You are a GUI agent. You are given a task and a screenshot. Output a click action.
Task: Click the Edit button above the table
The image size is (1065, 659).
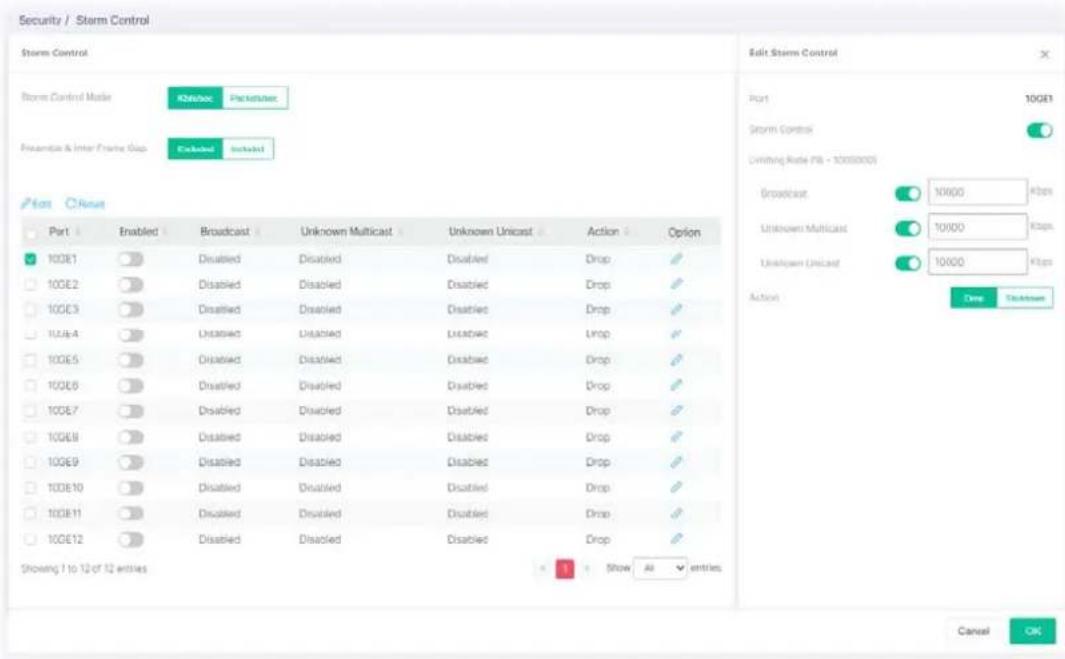coord(36,204)
